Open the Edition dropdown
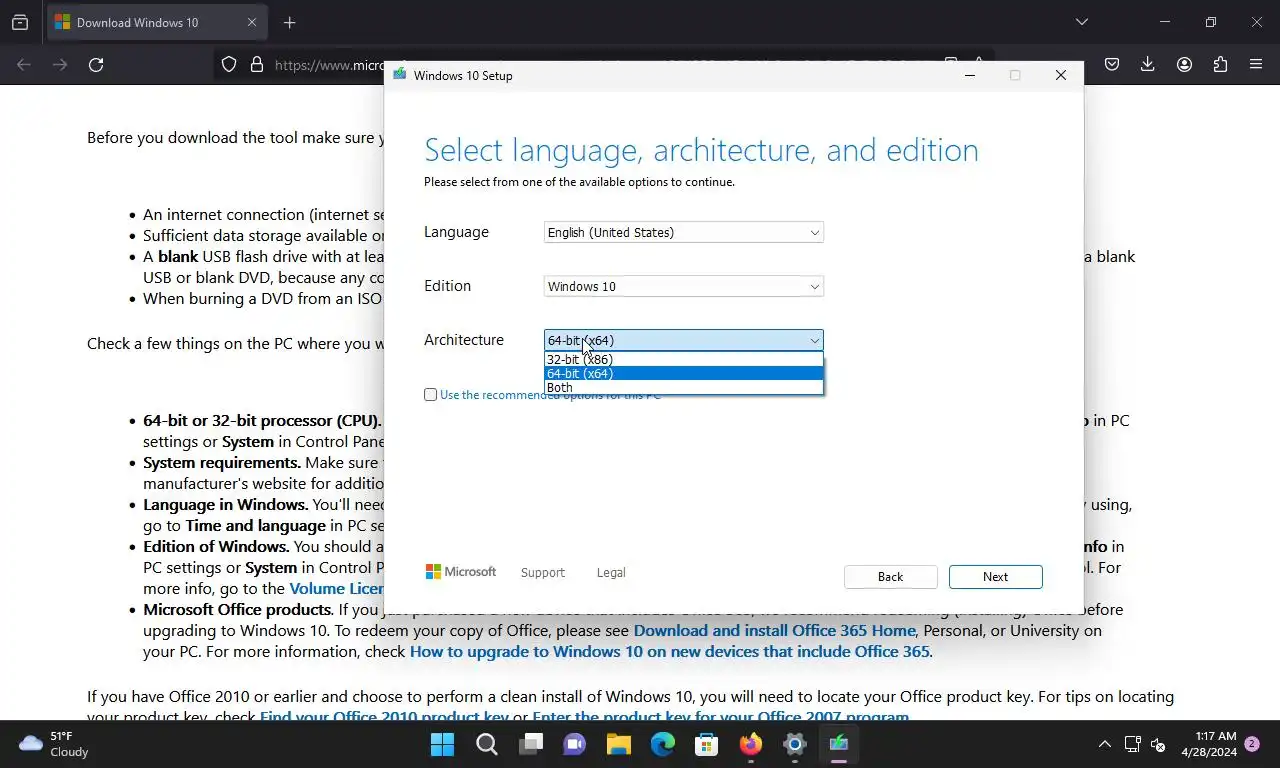Image resolution: width=1280 pixels, height=768 pixels. [684, 286]
